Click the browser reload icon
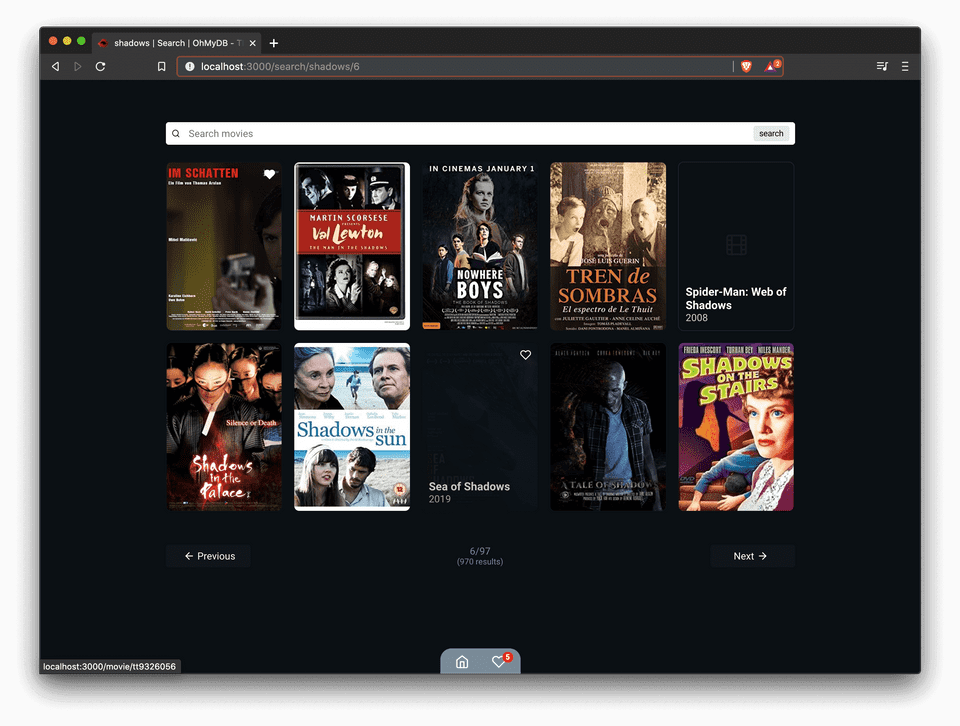This screenshot has width=960, height=726. pyautogui.click(x=100, y=66)
